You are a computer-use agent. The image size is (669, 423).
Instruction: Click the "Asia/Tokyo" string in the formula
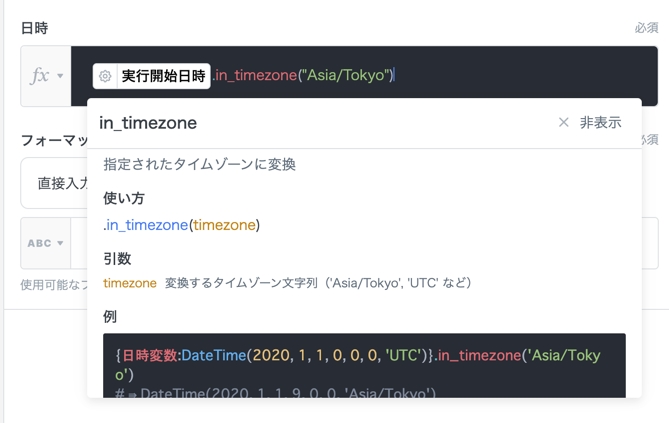346,76
